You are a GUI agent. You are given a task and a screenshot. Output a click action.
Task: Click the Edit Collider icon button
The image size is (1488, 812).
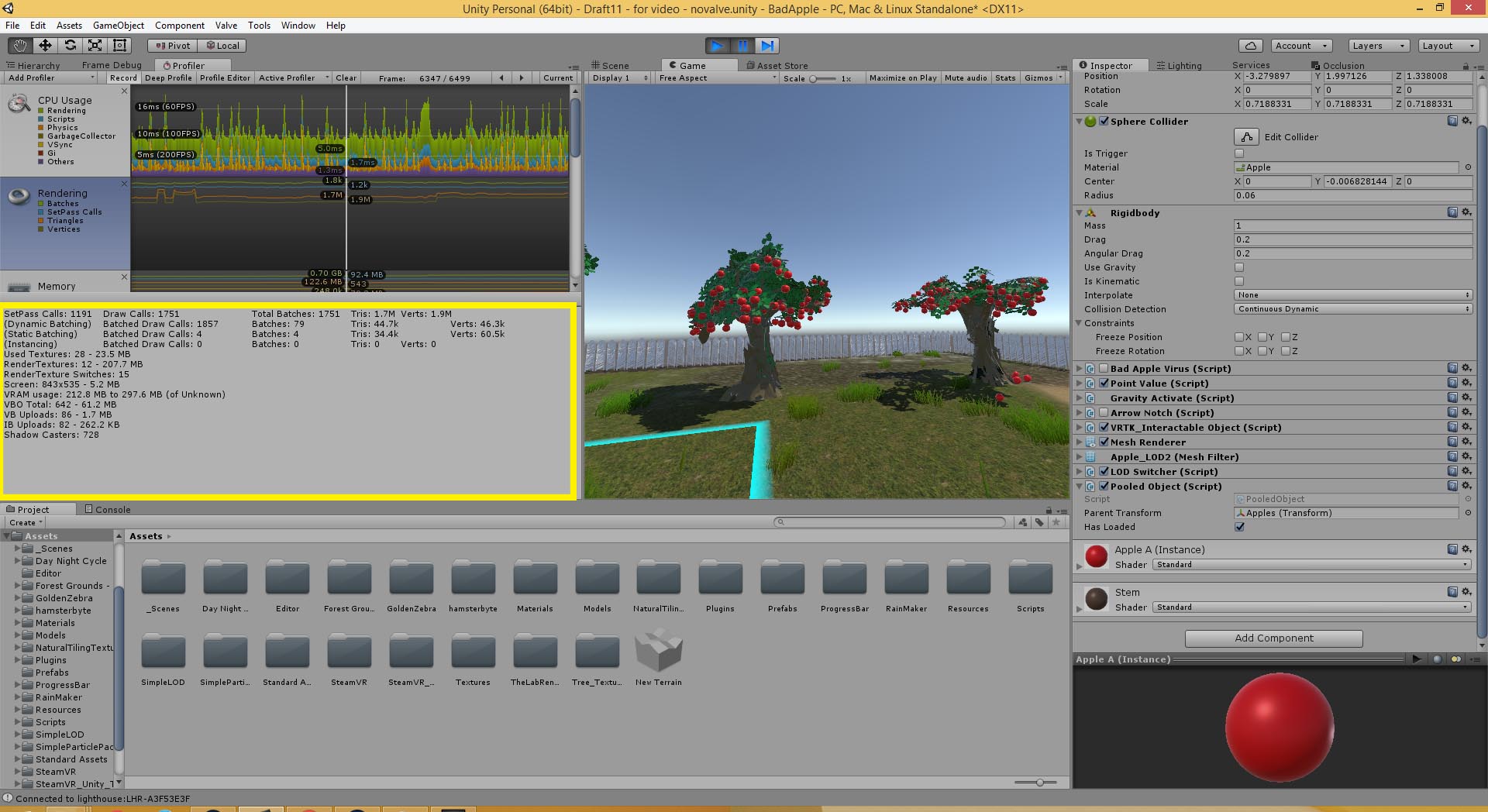(1246, 137)
